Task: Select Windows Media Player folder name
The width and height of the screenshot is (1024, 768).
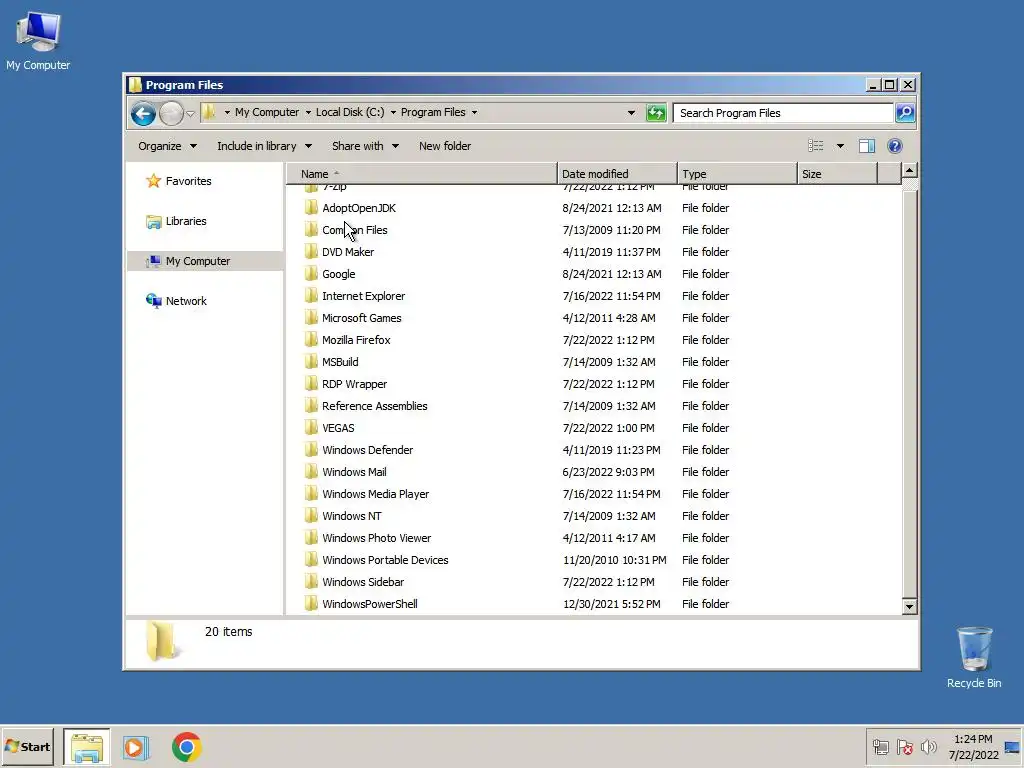Action: click(376, 494)
